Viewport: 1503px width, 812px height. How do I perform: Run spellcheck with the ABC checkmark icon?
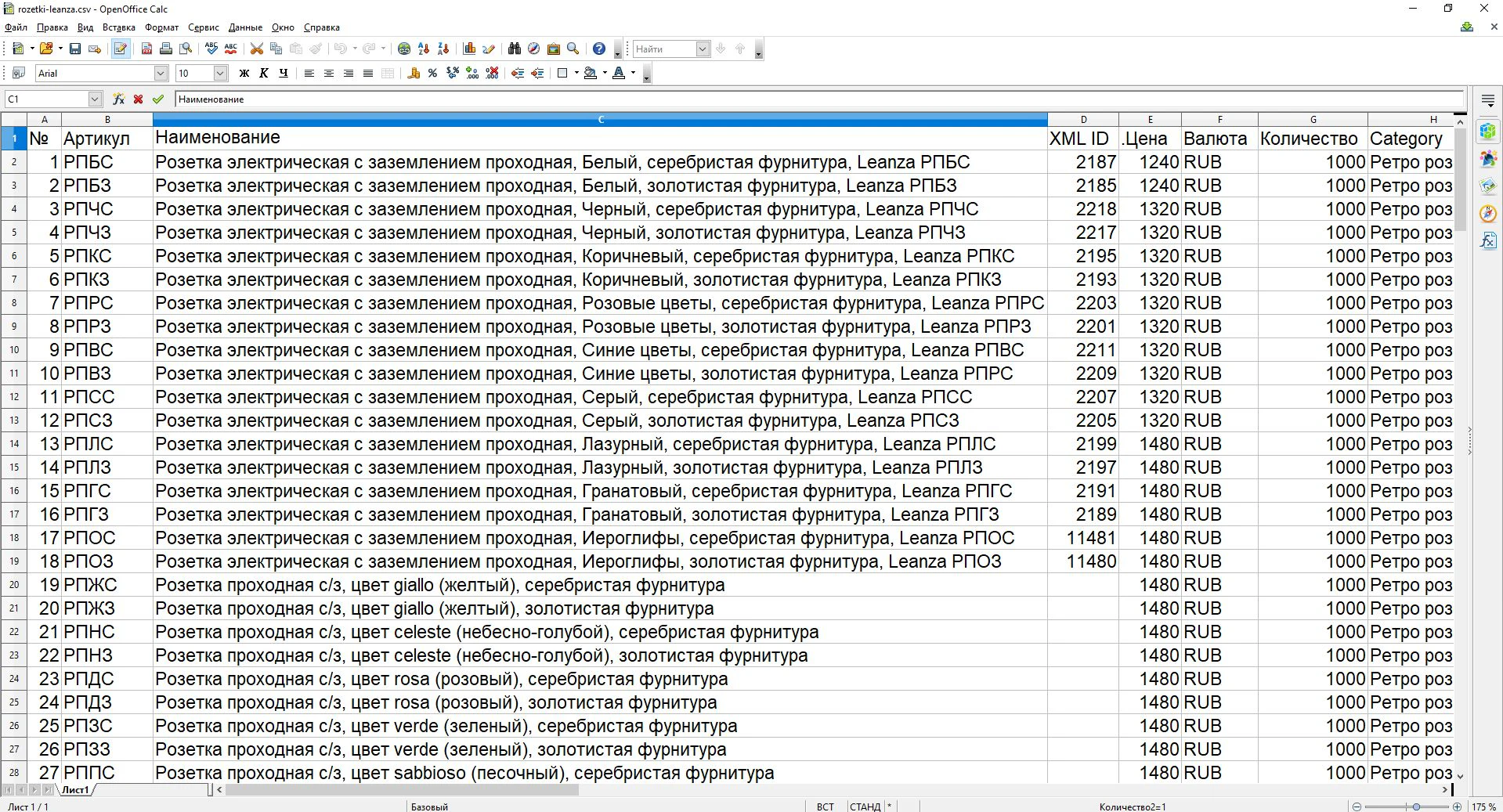[211, 49]
